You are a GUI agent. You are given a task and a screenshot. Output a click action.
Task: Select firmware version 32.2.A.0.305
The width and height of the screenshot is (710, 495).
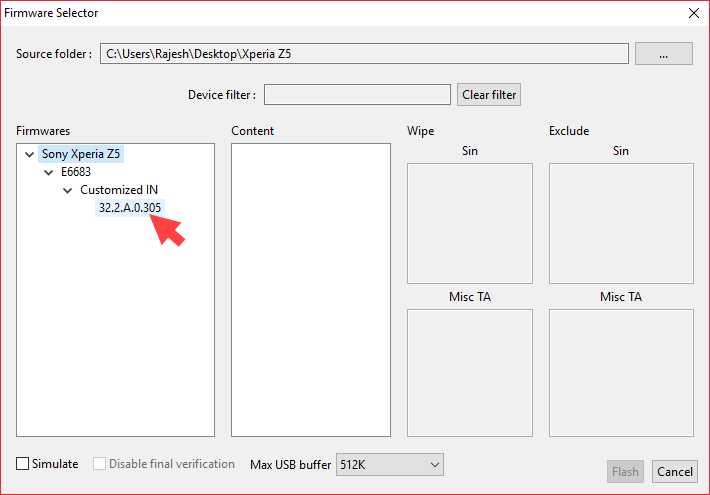pos(130,208)
